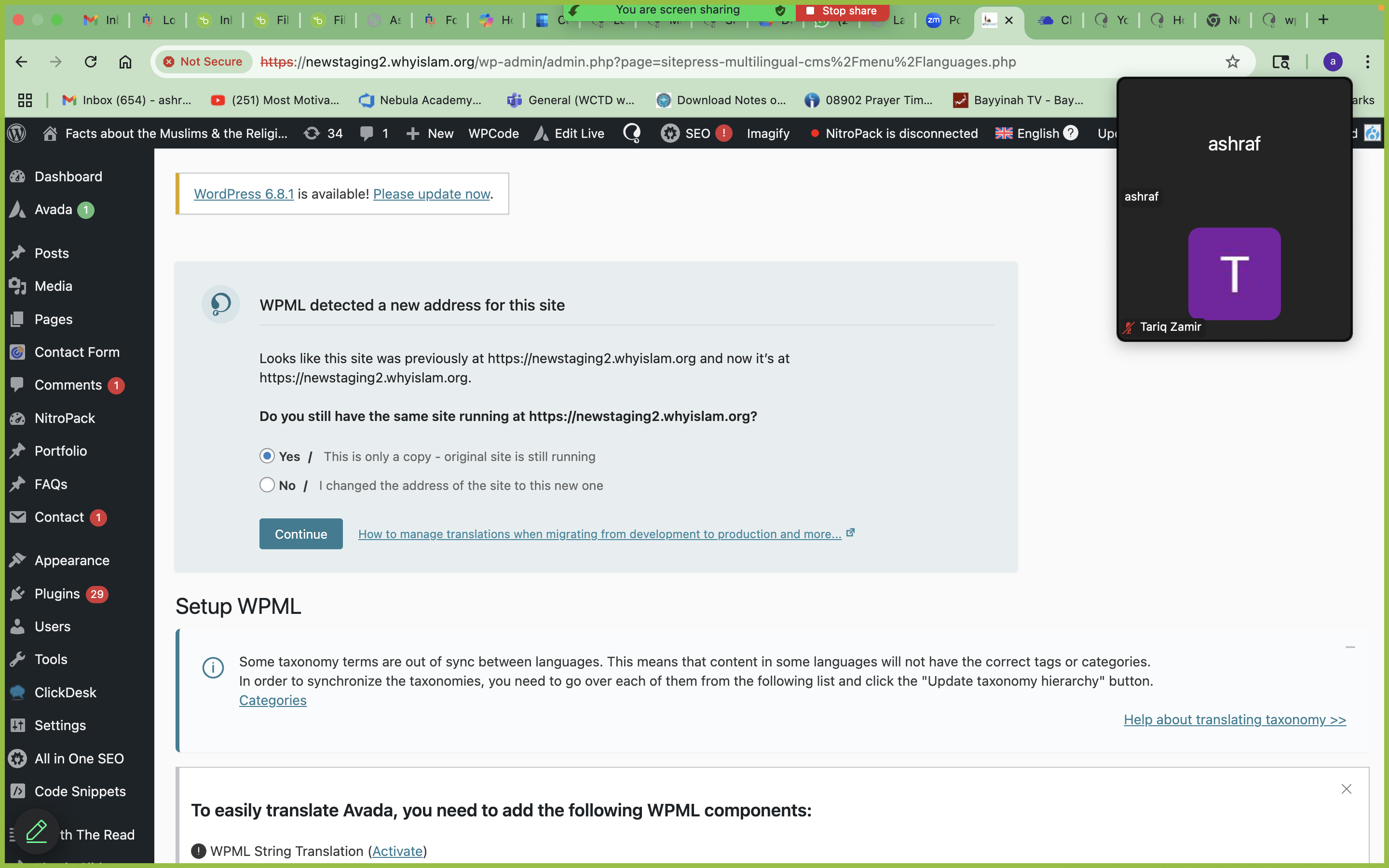Open Nebula Academy bookmark
The width and height of the screenshot is (1389, 868).
point(420,100)
